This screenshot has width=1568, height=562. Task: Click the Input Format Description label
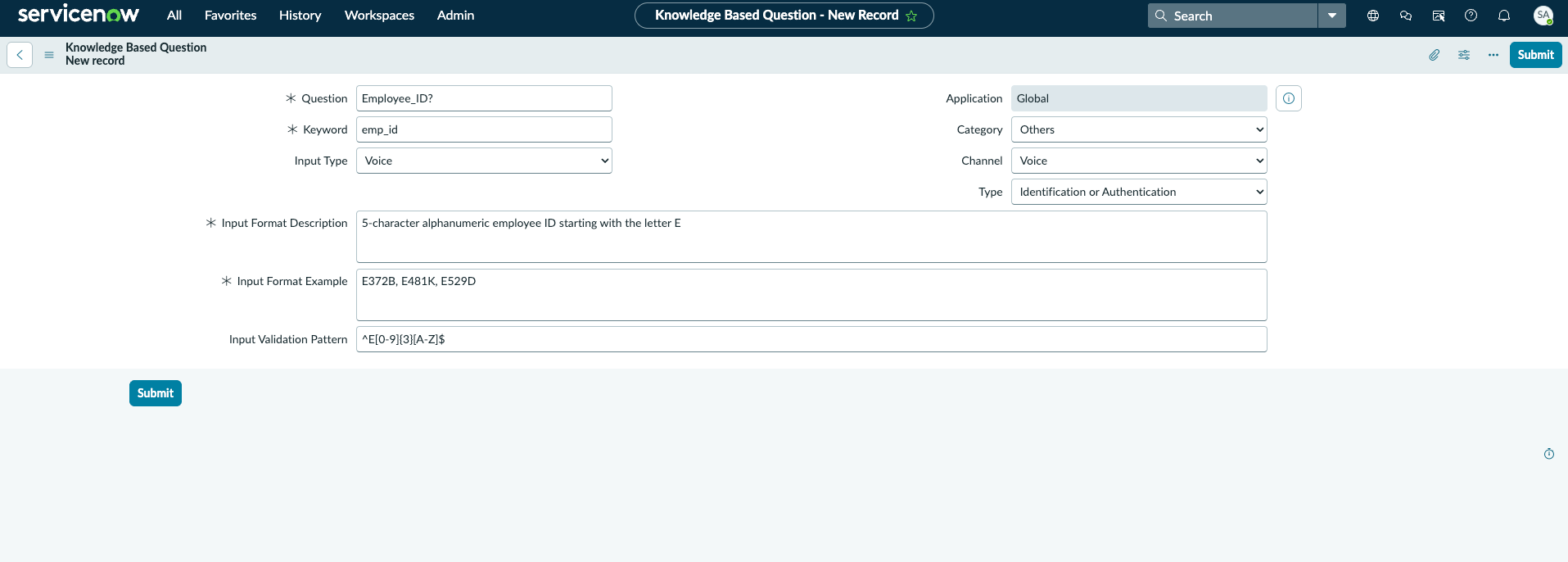pos(284,223)
